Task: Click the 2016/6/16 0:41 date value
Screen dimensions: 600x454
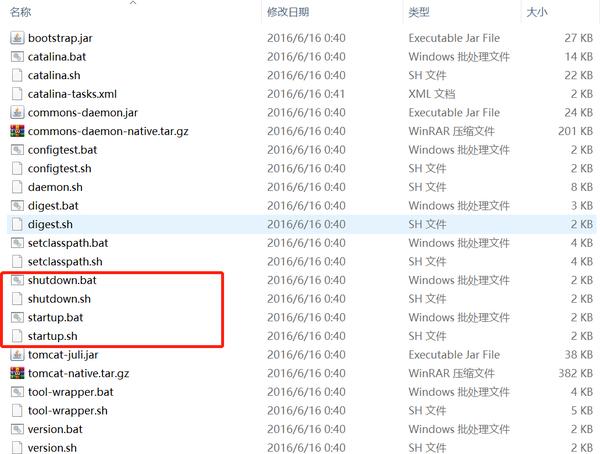Action: (x=306, y=94)
